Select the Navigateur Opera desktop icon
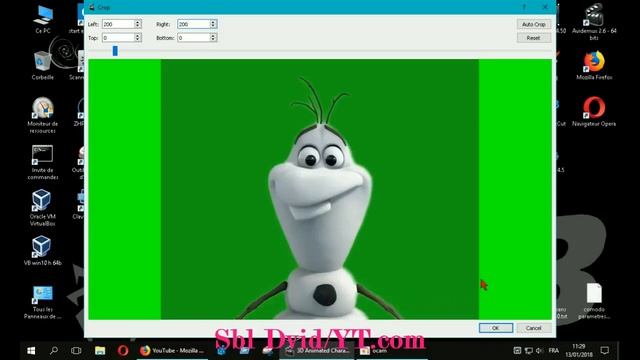The image size is (640, 360). tap(594, 111)
